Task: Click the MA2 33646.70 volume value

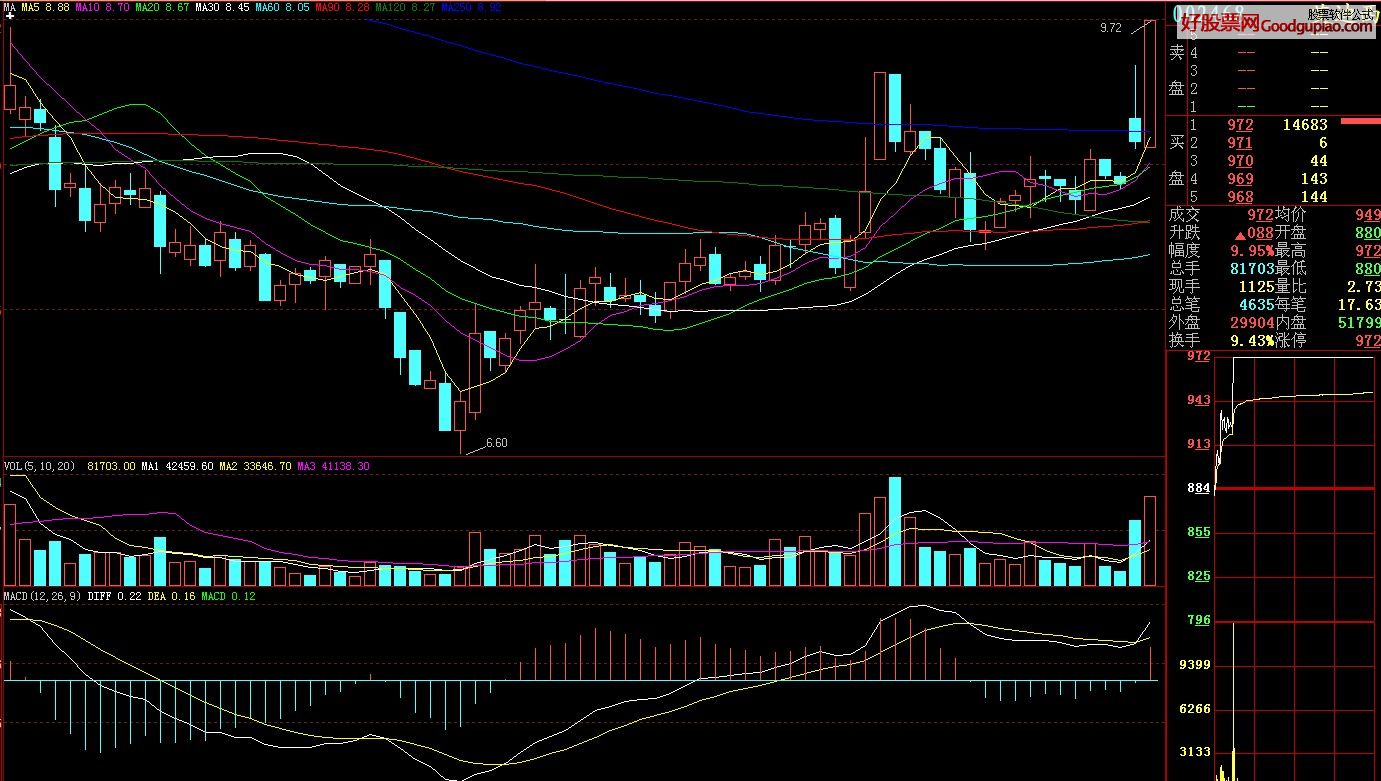Action: coord(256,466)
